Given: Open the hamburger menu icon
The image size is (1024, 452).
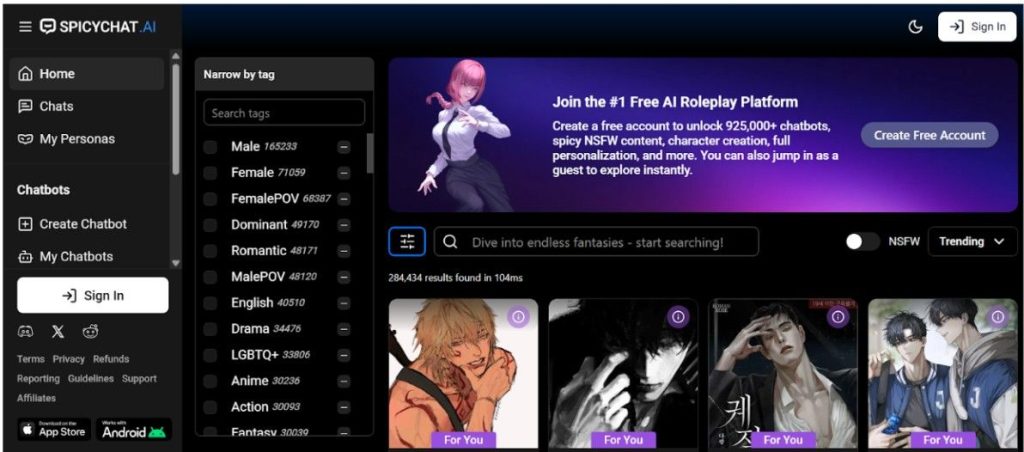Looking at the screenshot, I should click(25, 27).
